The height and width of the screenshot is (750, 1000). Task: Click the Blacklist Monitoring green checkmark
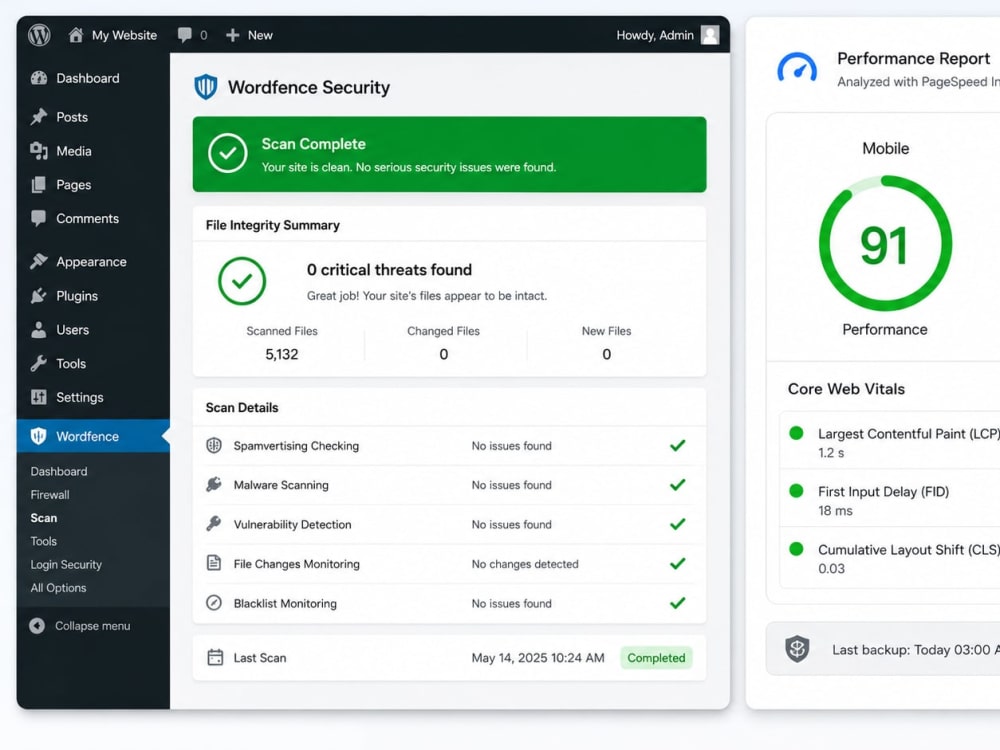pyautogui.click(x=678, y=603)
